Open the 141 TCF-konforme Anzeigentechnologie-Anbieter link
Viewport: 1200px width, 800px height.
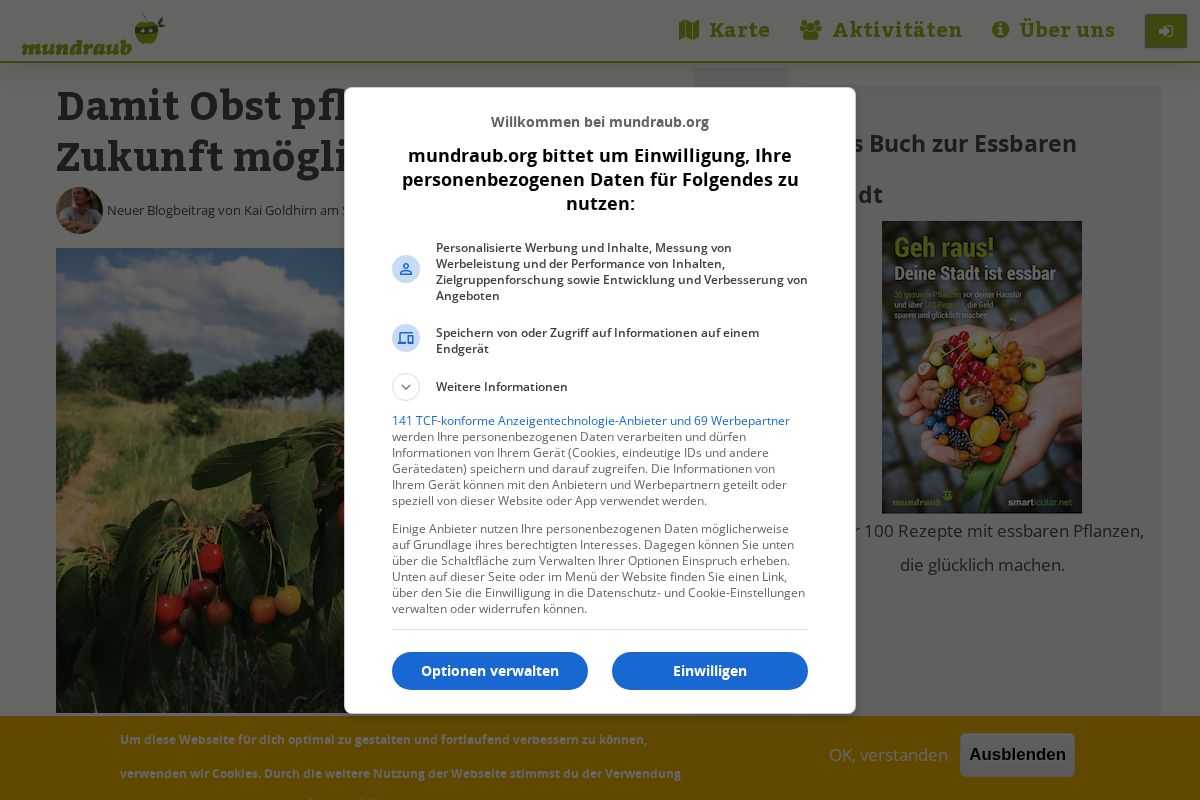pos(591,421)
